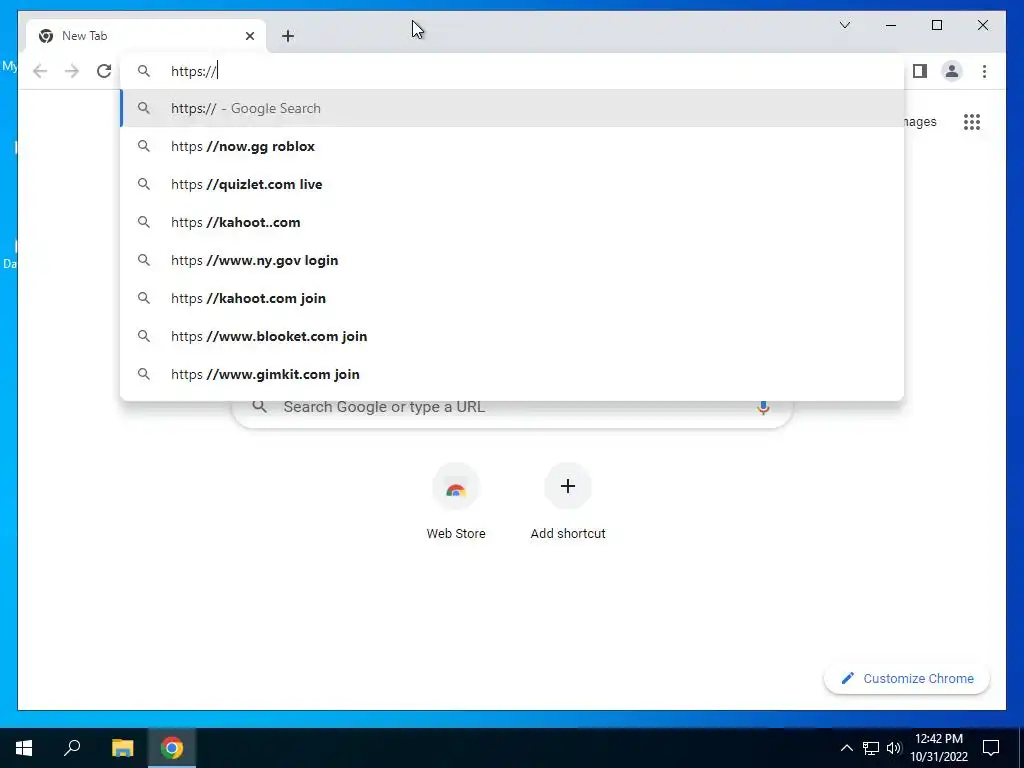Maximize the Chrome window
1024x768 pixels.
936,25
